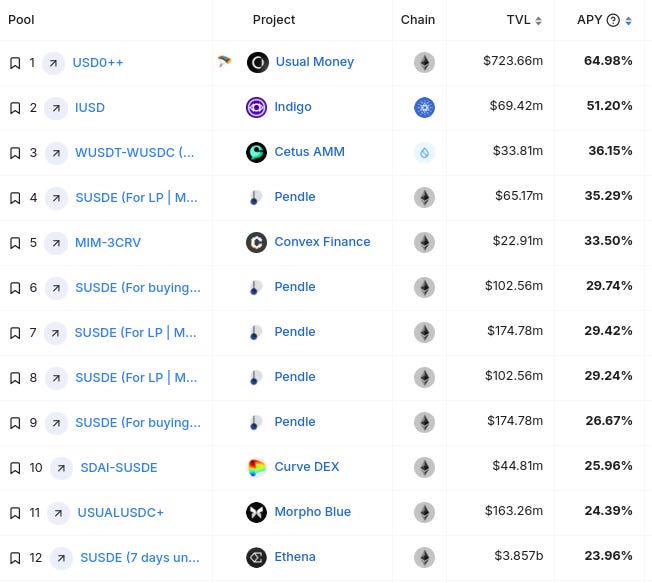Open external link arrow in row 12
Screen dimensions: 652x583
(61, 558)
